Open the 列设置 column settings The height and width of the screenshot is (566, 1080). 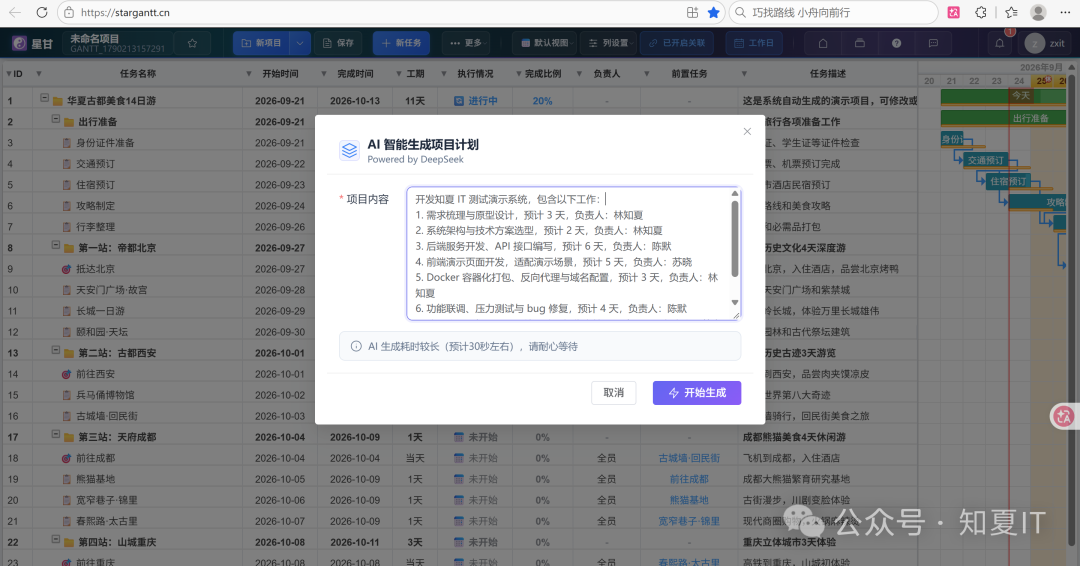coord(610,43)
